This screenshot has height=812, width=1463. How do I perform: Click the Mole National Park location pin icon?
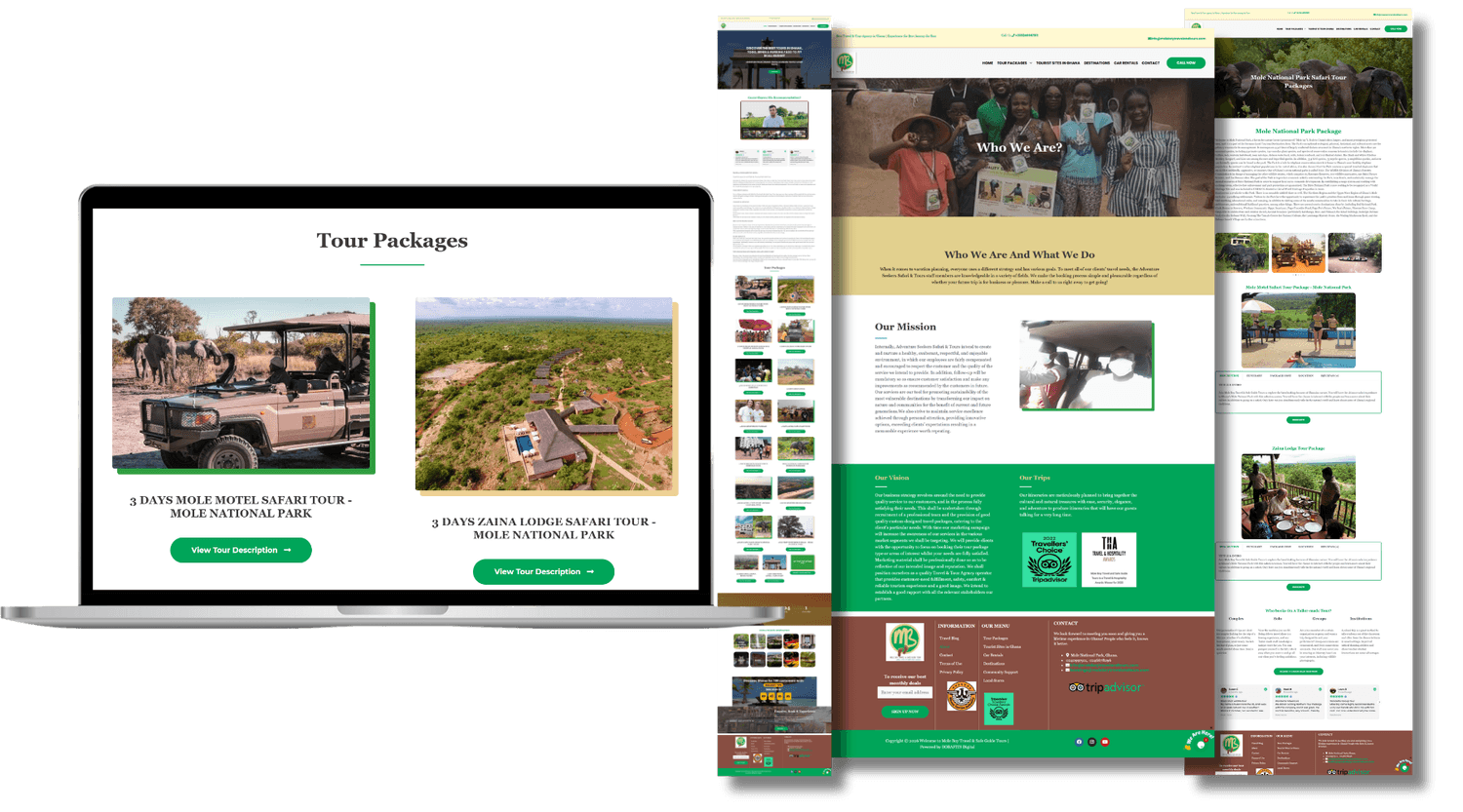[1067, 655]
